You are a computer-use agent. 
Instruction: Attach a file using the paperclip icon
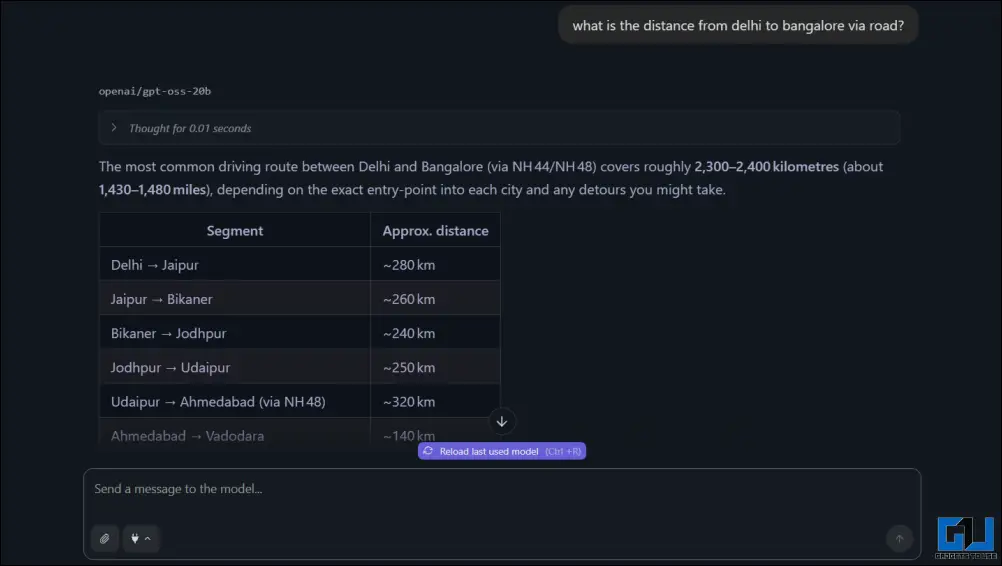(x=104, y=539)
